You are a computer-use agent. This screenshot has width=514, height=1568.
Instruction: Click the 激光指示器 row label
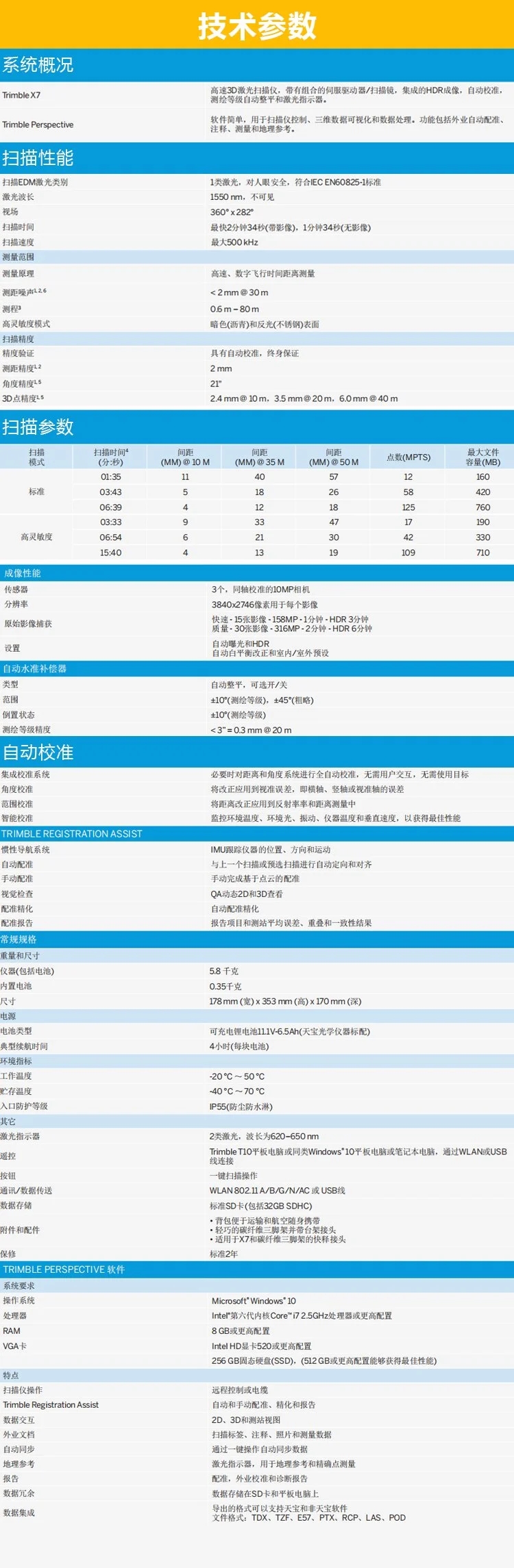click(x=20, y=1137)
